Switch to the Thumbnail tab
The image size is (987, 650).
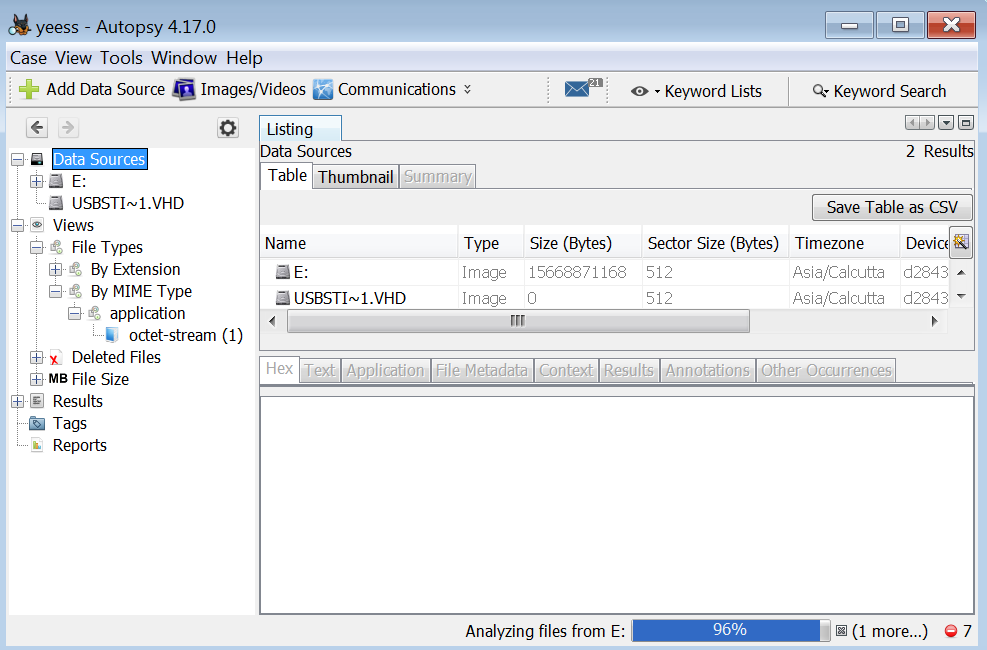pyautogui.click(x=356, y=177)
